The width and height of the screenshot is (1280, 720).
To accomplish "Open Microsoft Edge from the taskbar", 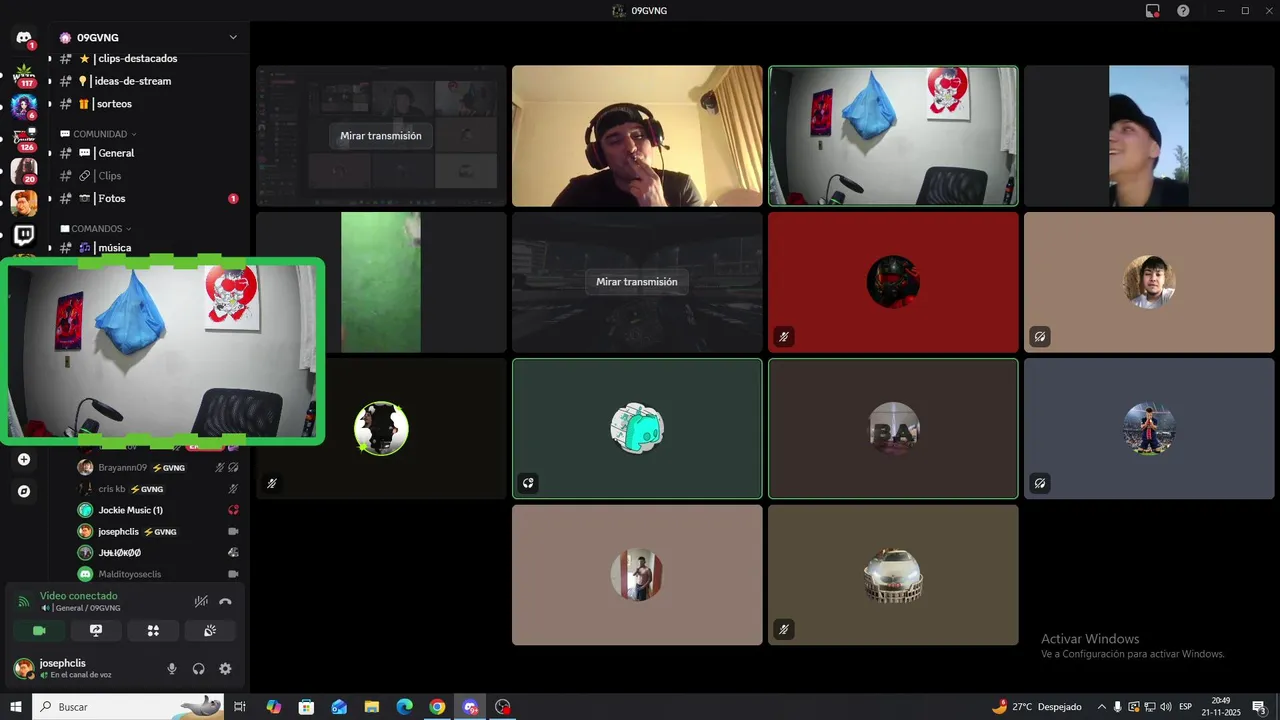I will coord(404,707).
